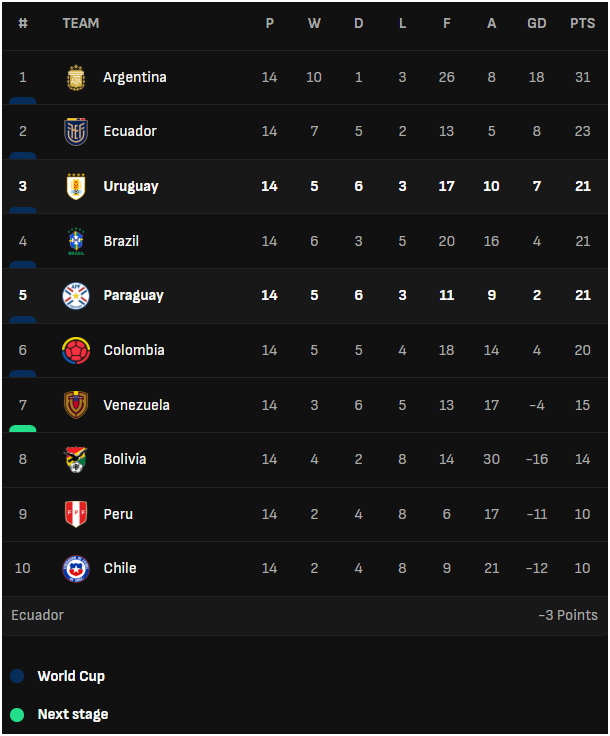
Task: Select the Chile team name
Action: [x=120, y=568]
